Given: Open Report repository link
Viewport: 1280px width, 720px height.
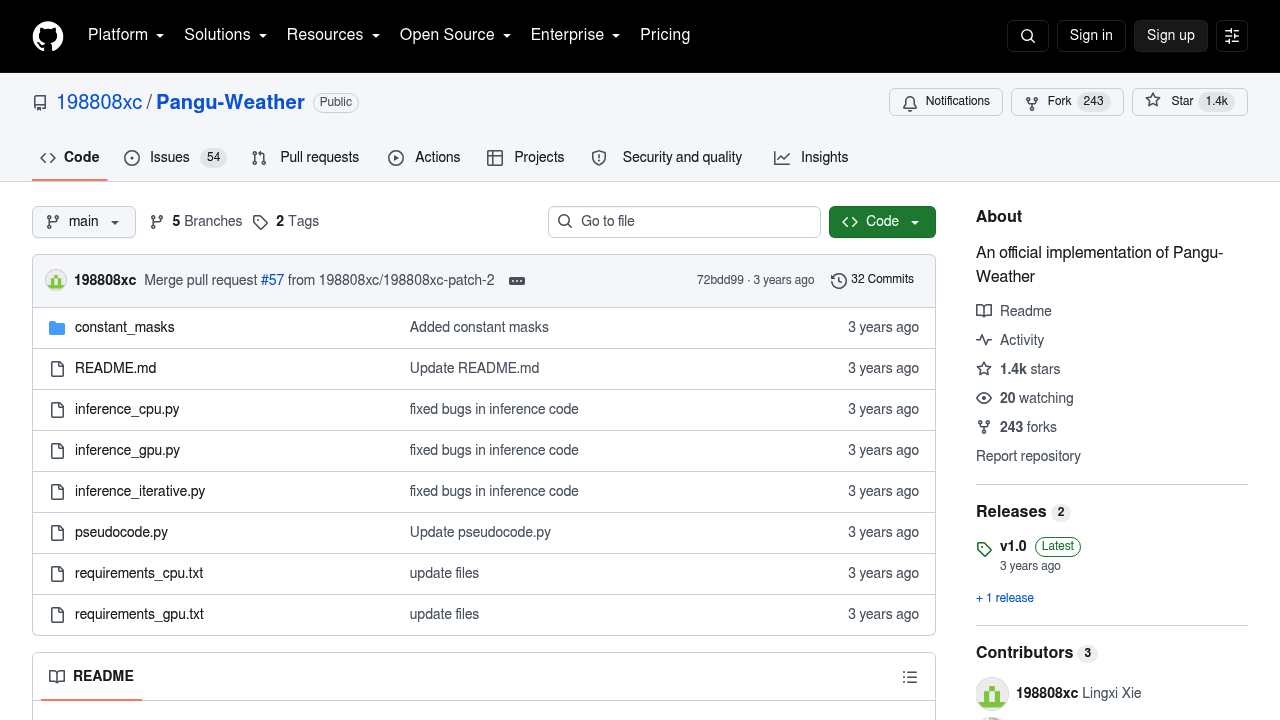Looking at the screenshot, I should 1028,456.
